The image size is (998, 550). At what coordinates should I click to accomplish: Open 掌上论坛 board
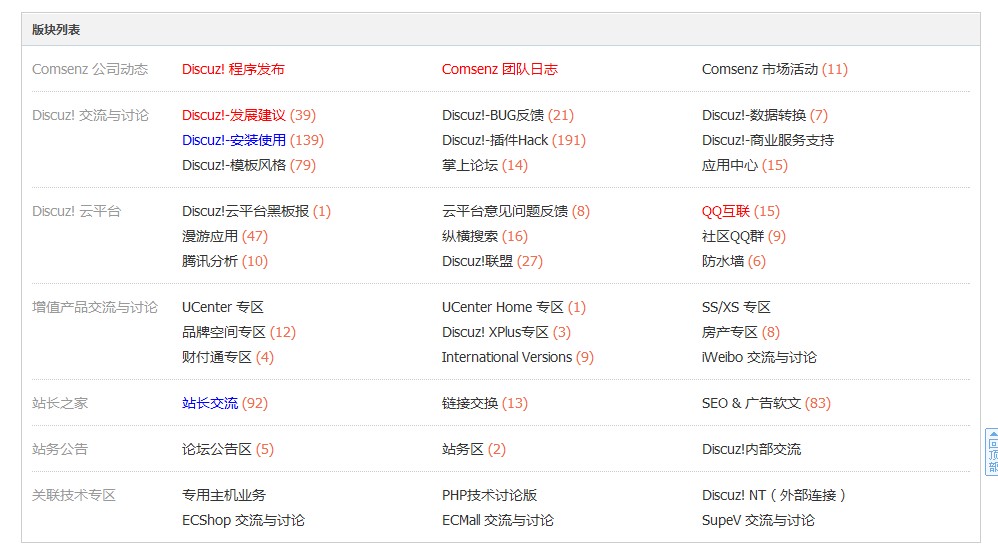(x=470, y=166)
